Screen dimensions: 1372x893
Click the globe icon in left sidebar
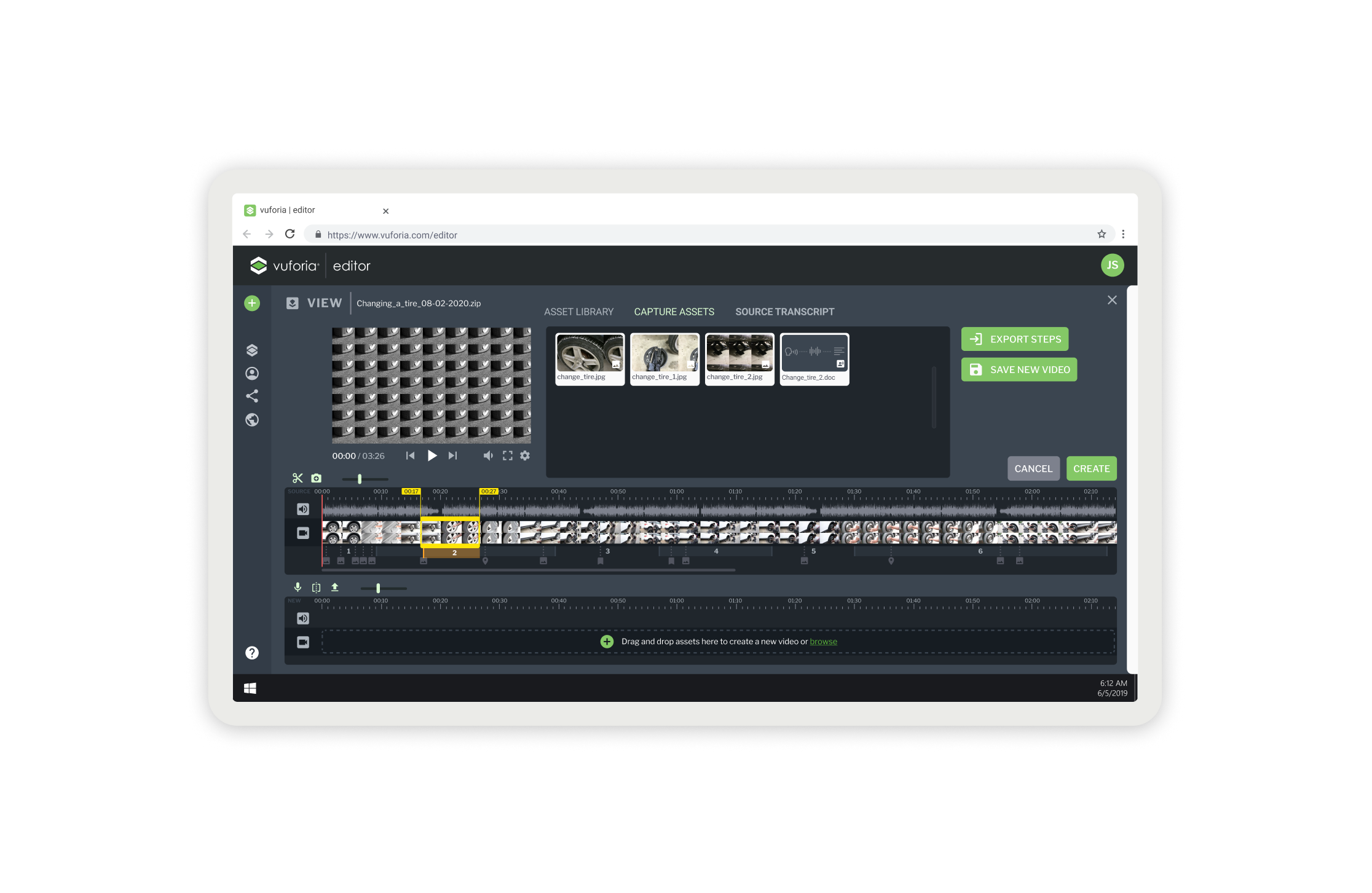[252, 420]
